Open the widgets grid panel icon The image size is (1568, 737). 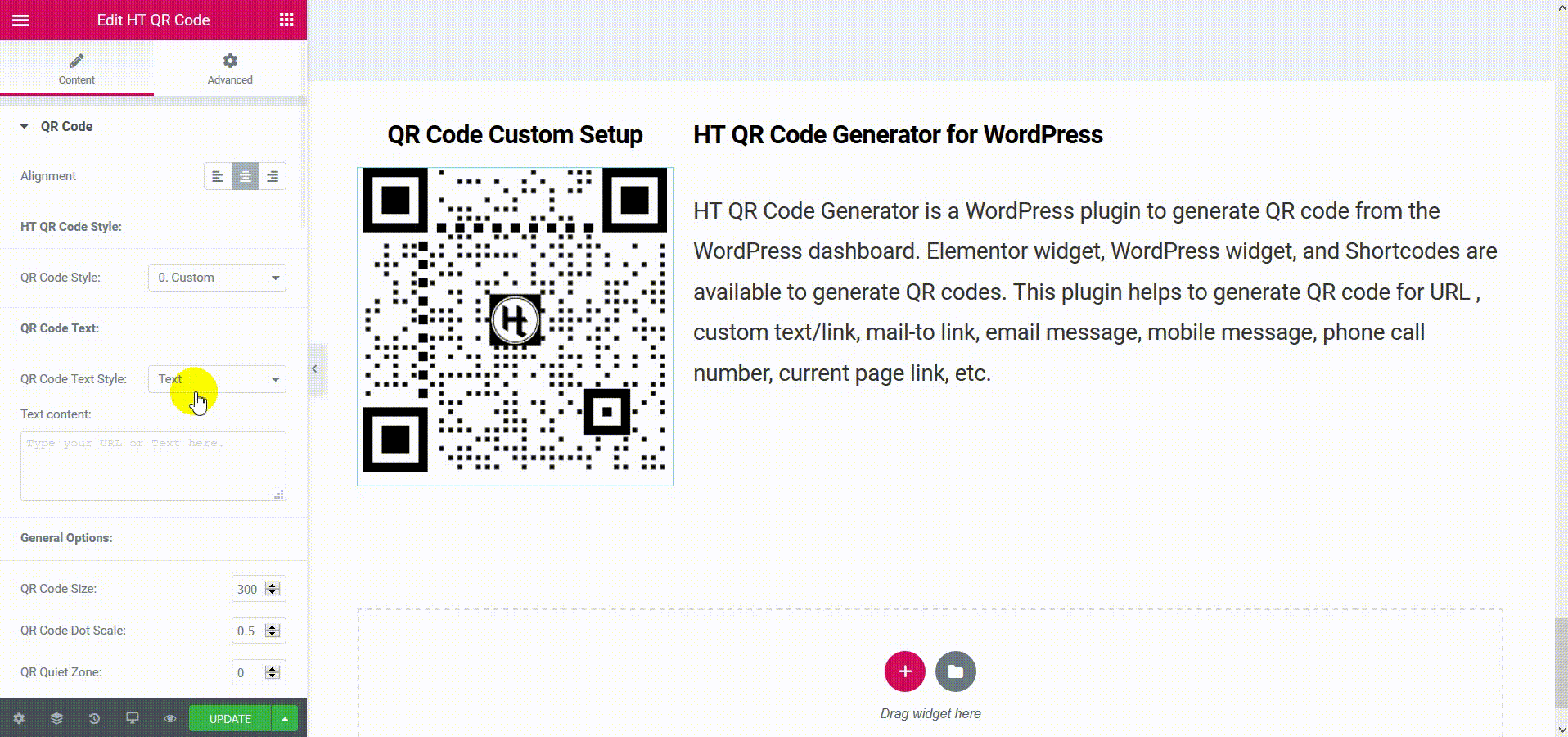point(286,20)
